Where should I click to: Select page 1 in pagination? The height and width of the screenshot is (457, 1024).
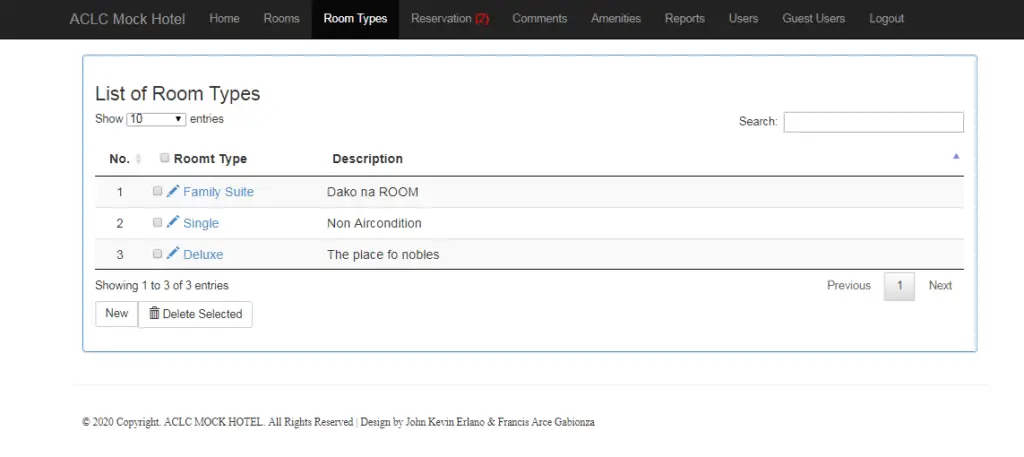pyautogui.click(x=899, y=286)
